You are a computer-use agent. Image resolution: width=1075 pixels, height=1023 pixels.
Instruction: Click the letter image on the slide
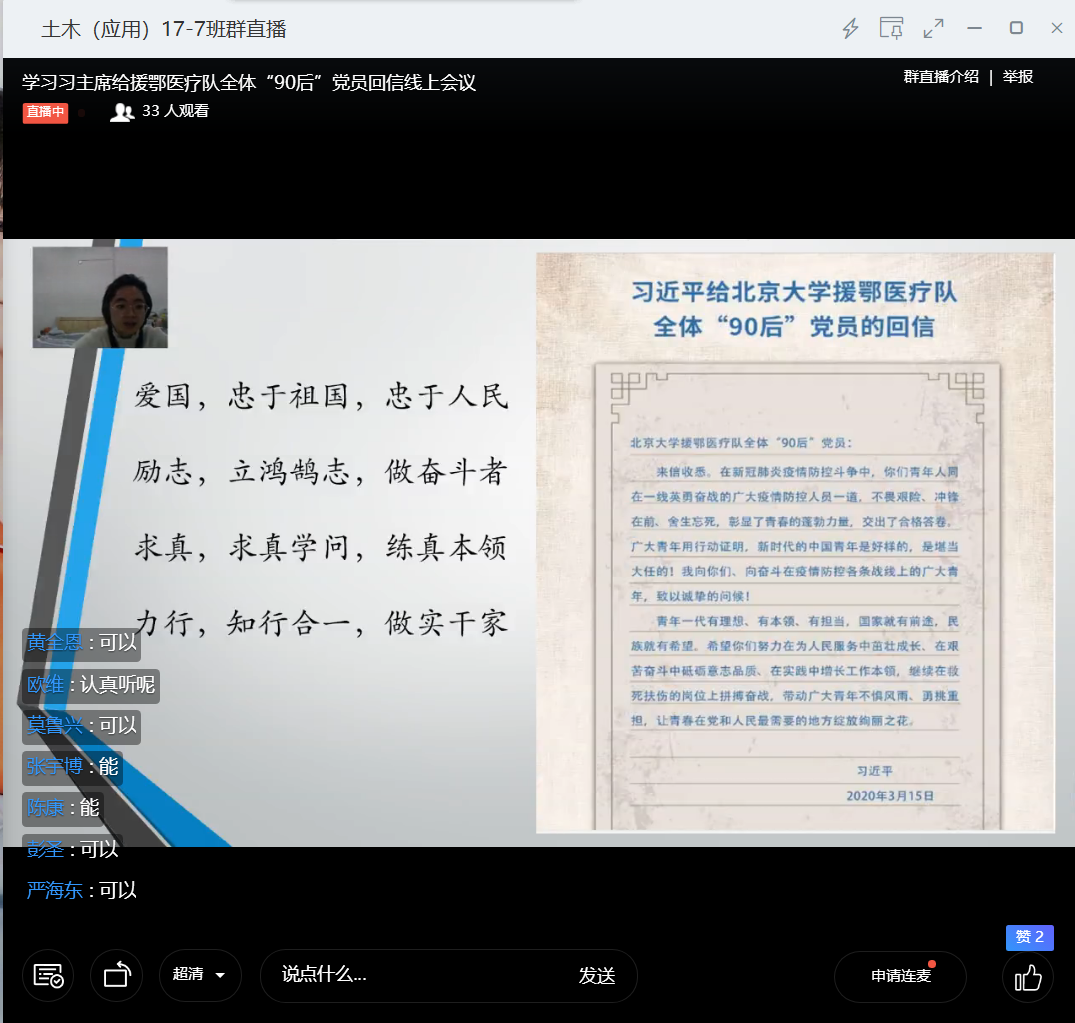tap(795, 542)
